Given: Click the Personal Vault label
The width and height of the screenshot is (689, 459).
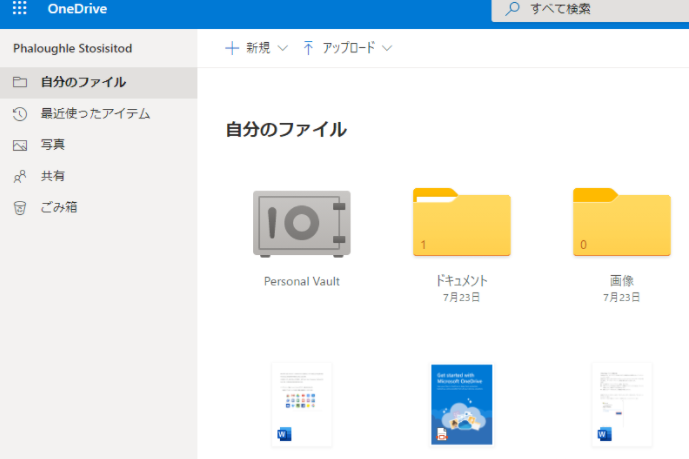Looking at the screenshot, I should click(302, 282).
